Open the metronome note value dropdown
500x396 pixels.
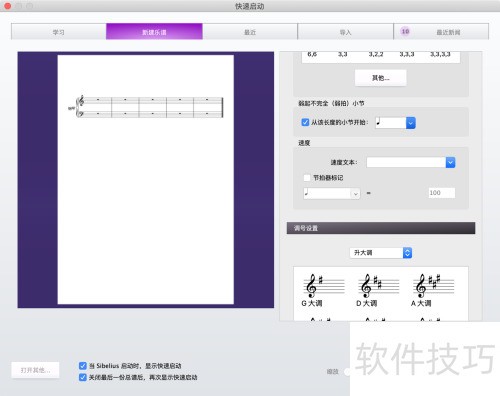pyautogui.click(x=332, y=193)
